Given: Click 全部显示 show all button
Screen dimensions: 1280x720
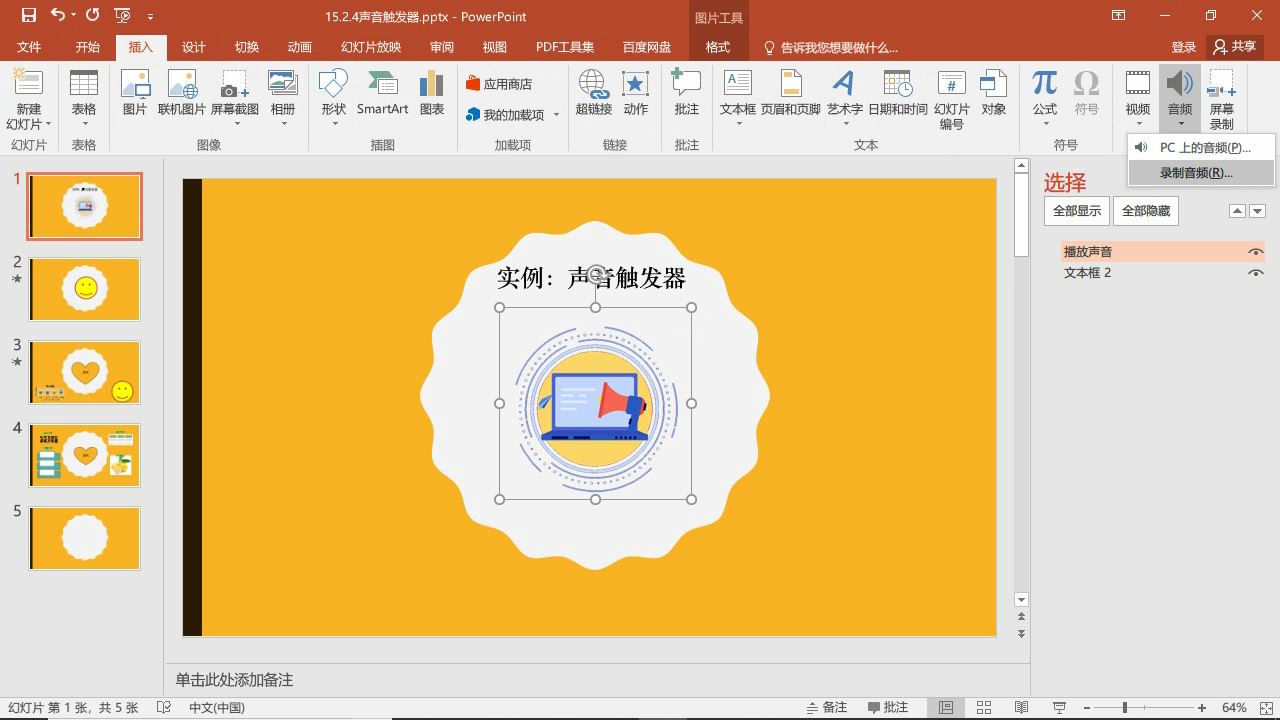Looking at the screenshot, I should click(x=1077, y=211).
